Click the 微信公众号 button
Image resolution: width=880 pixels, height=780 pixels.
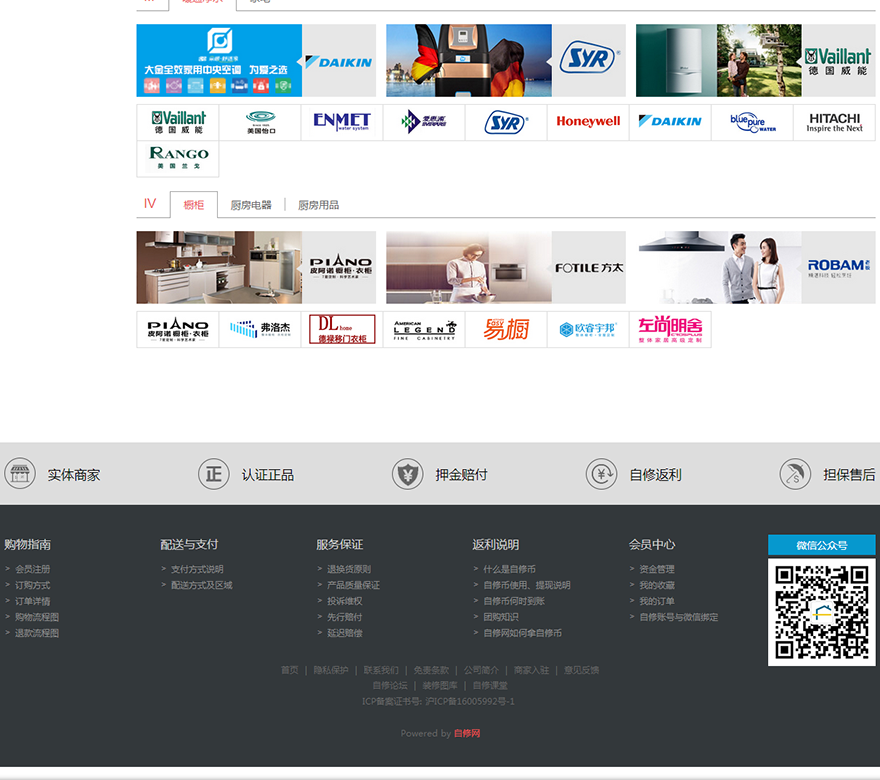(822, 545)
